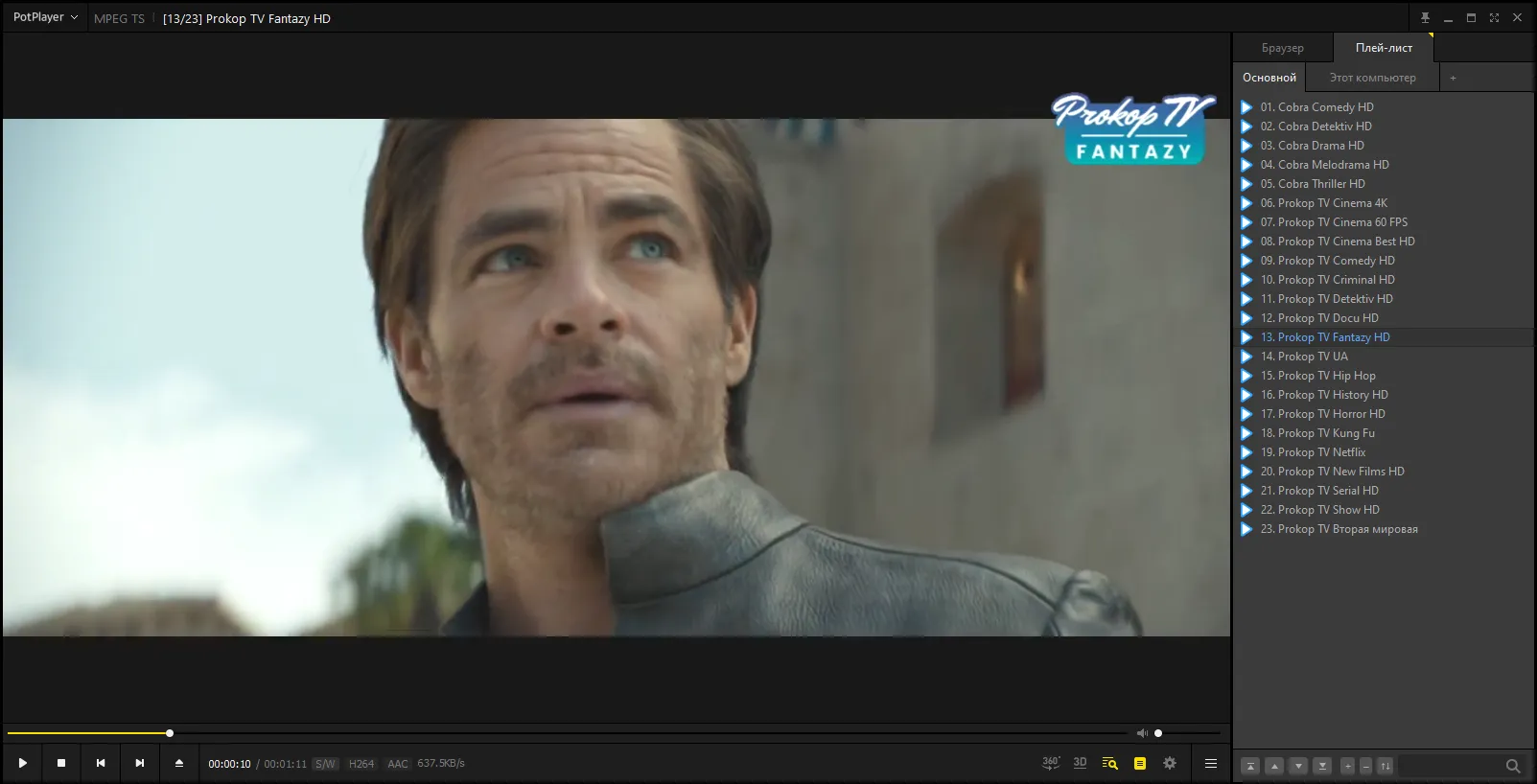Toggle 360 degree video mode
Screen dimensions: 1537x784
coord(1051,763)
